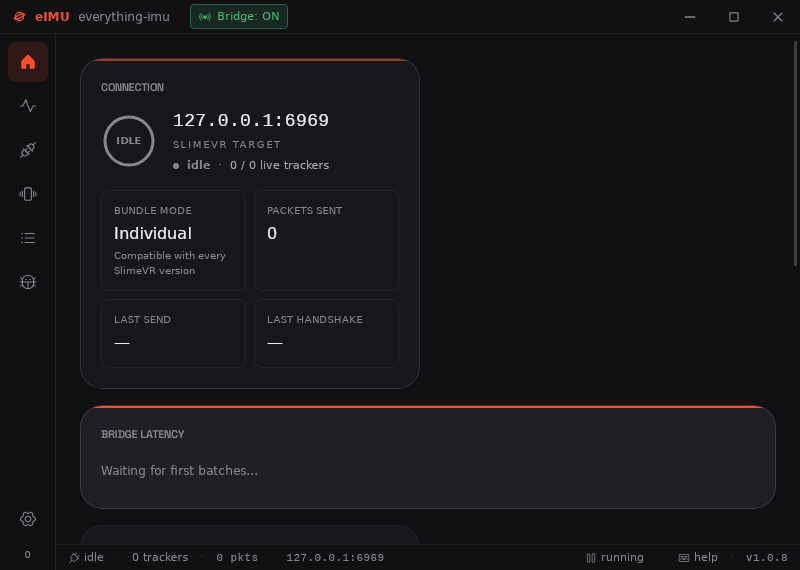Click the keyboard icon beside help

[x=684, y=558]
